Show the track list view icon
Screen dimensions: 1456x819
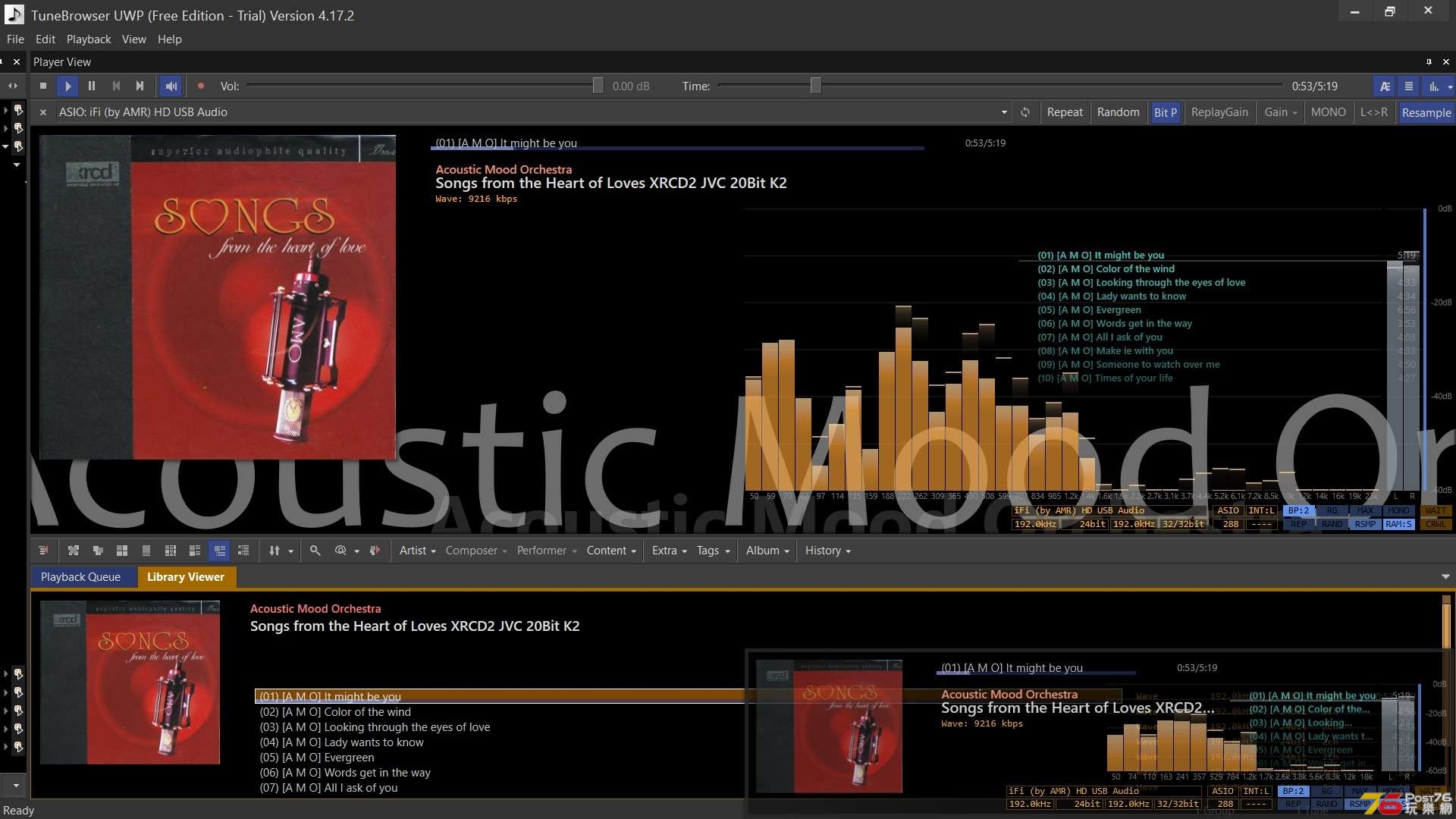pos(1409,86)
